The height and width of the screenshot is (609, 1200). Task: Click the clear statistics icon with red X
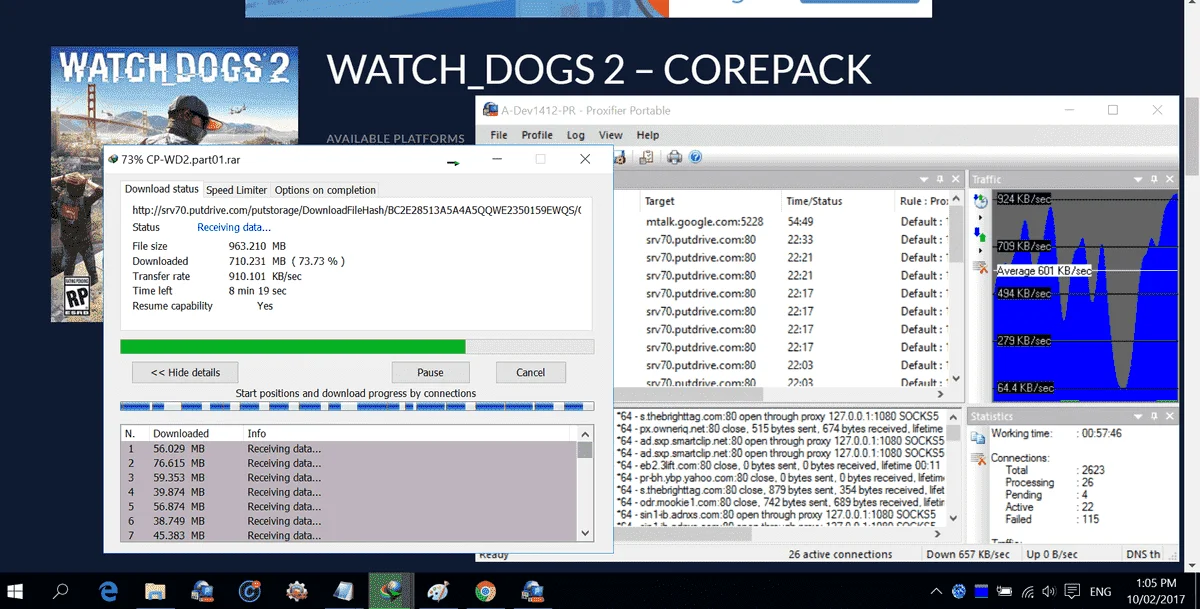coord(978,458)
